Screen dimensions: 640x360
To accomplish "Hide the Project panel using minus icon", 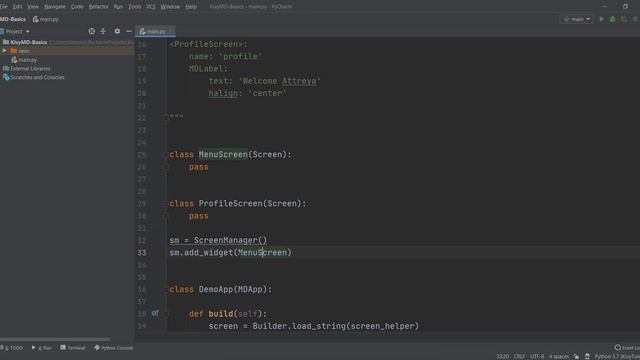I will pos(129,31).
